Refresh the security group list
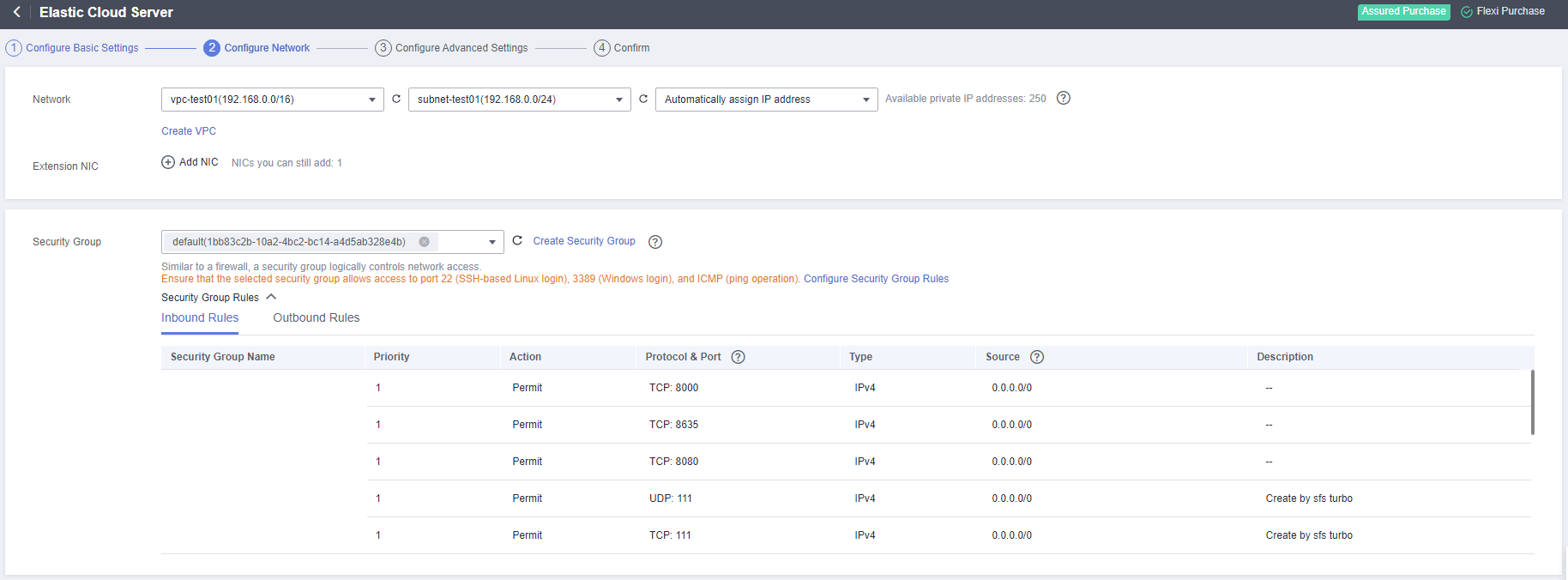Image resolution: width=1568 pixels, height=580 pixels. [517, 240]
